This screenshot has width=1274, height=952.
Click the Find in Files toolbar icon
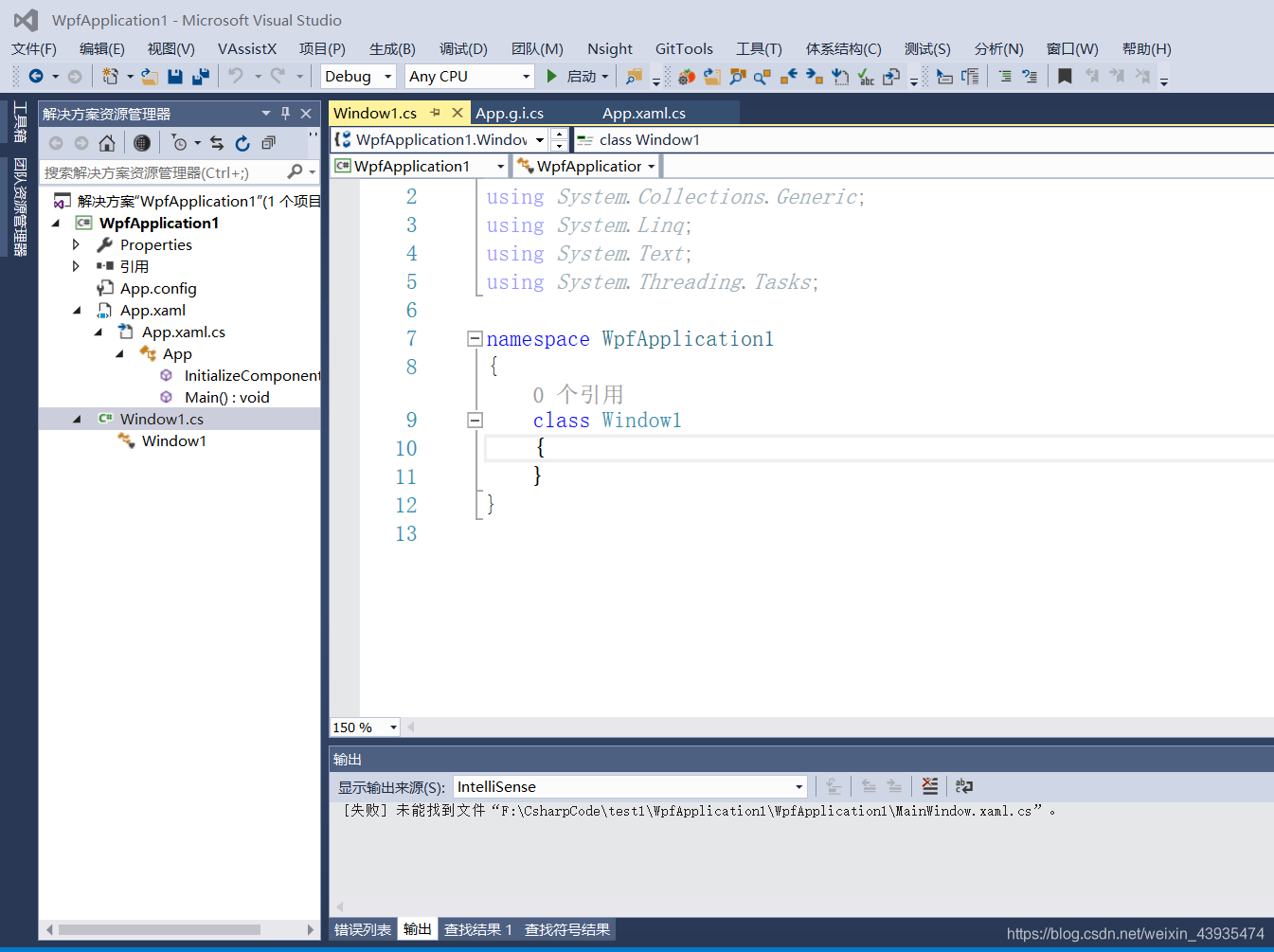click(x=634, y=76)
